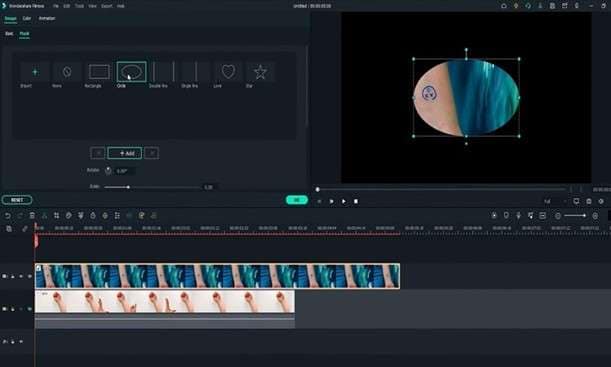The image size is (611, 367).
Task: Click the record voiceover microphone icon
Action: pos(518,215)
